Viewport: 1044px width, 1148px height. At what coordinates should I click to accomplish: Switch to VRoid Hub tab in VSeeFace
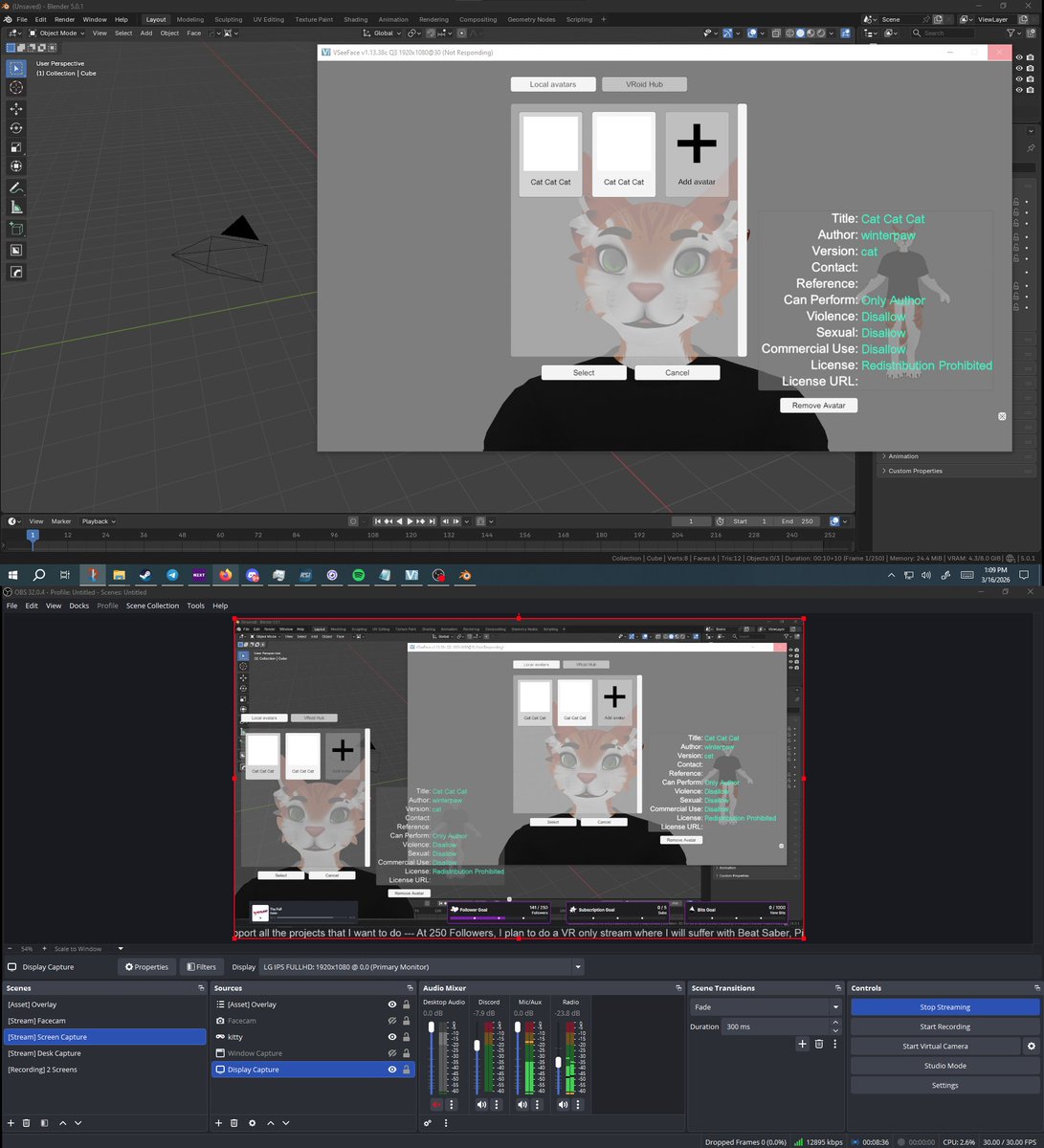click(x=644, y=84)
